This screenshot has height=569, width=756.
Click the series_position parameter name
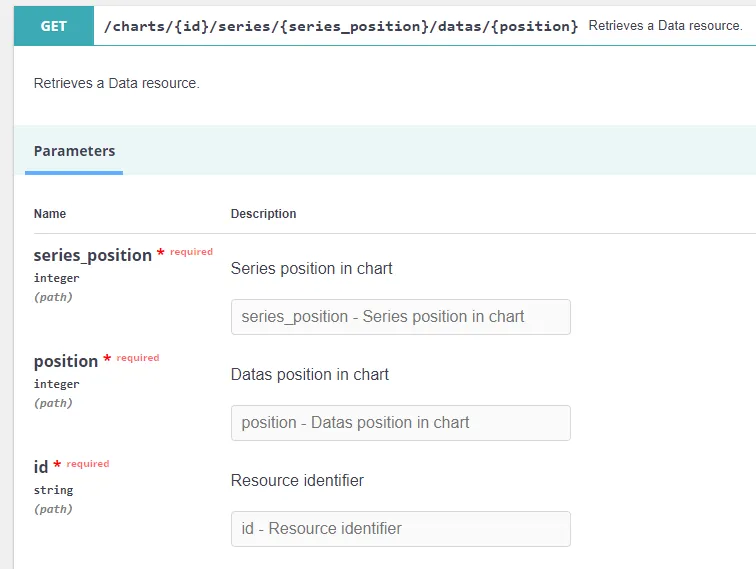(92, 255)
